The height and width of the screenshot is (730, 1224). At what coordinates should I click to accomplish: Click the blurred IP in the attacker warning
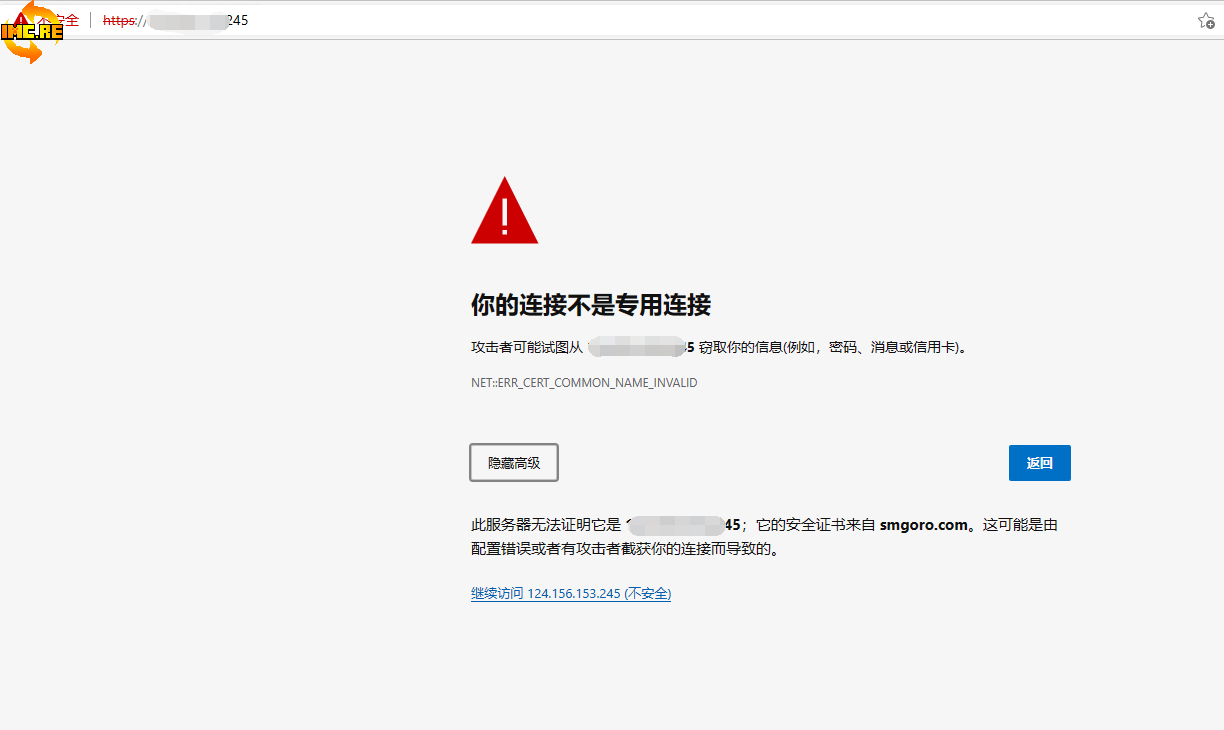(636, 348)
